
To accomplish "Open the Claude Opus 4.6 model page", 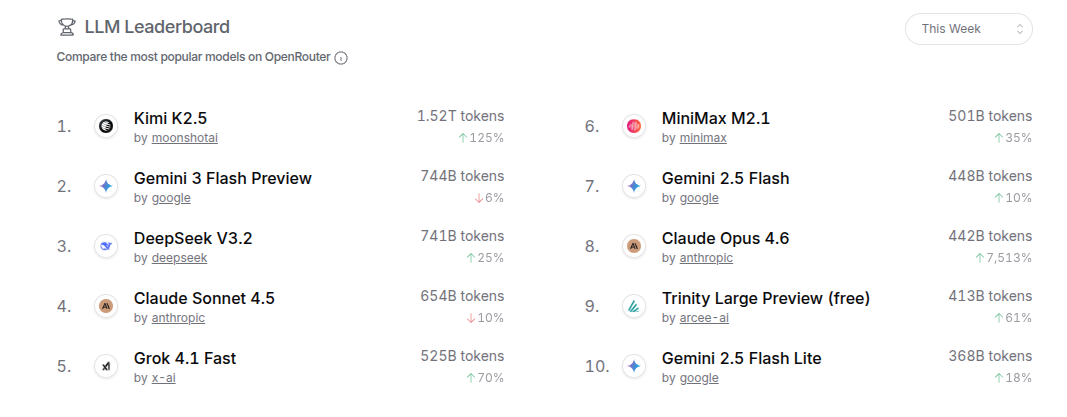I will (725, 238).
